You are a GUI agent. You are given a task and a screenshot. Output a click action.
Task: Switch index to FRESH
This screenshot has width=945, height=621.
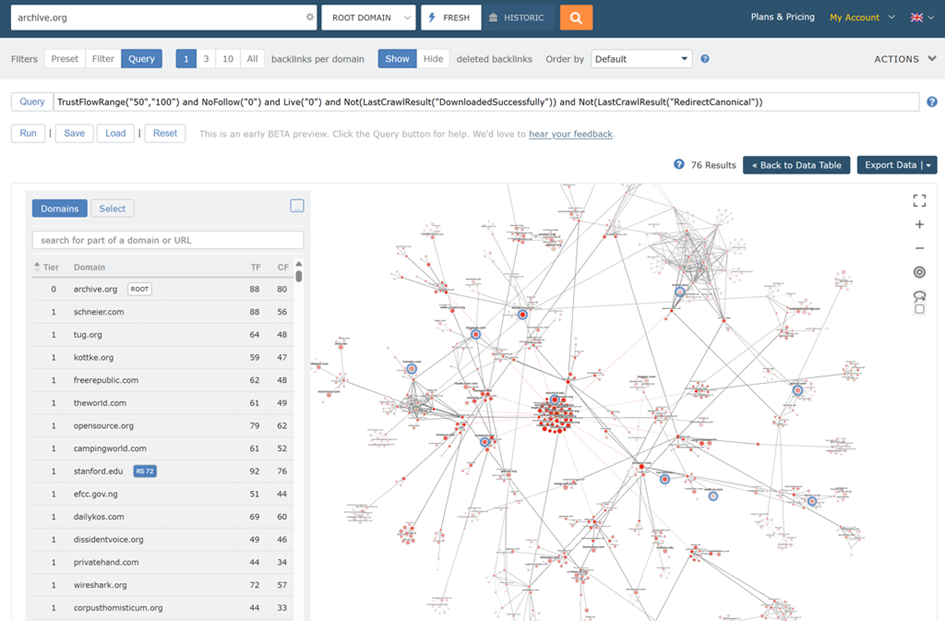coord(451,17)
